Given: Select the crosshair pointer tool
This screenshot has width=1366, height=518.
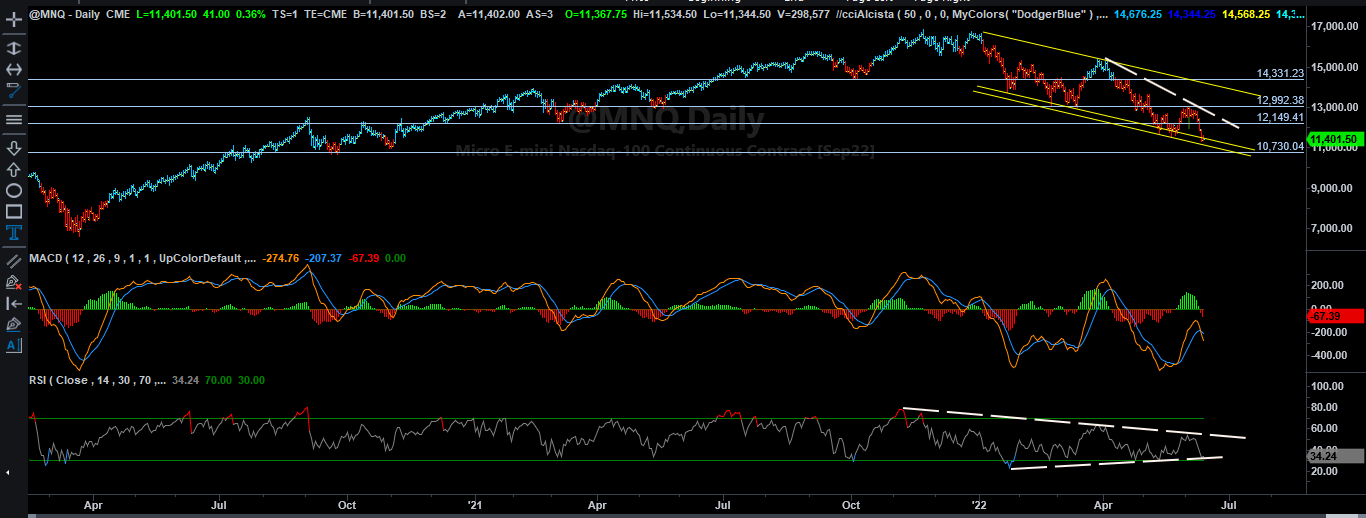Looking at the screenshot, I should [x=14, y=19].
